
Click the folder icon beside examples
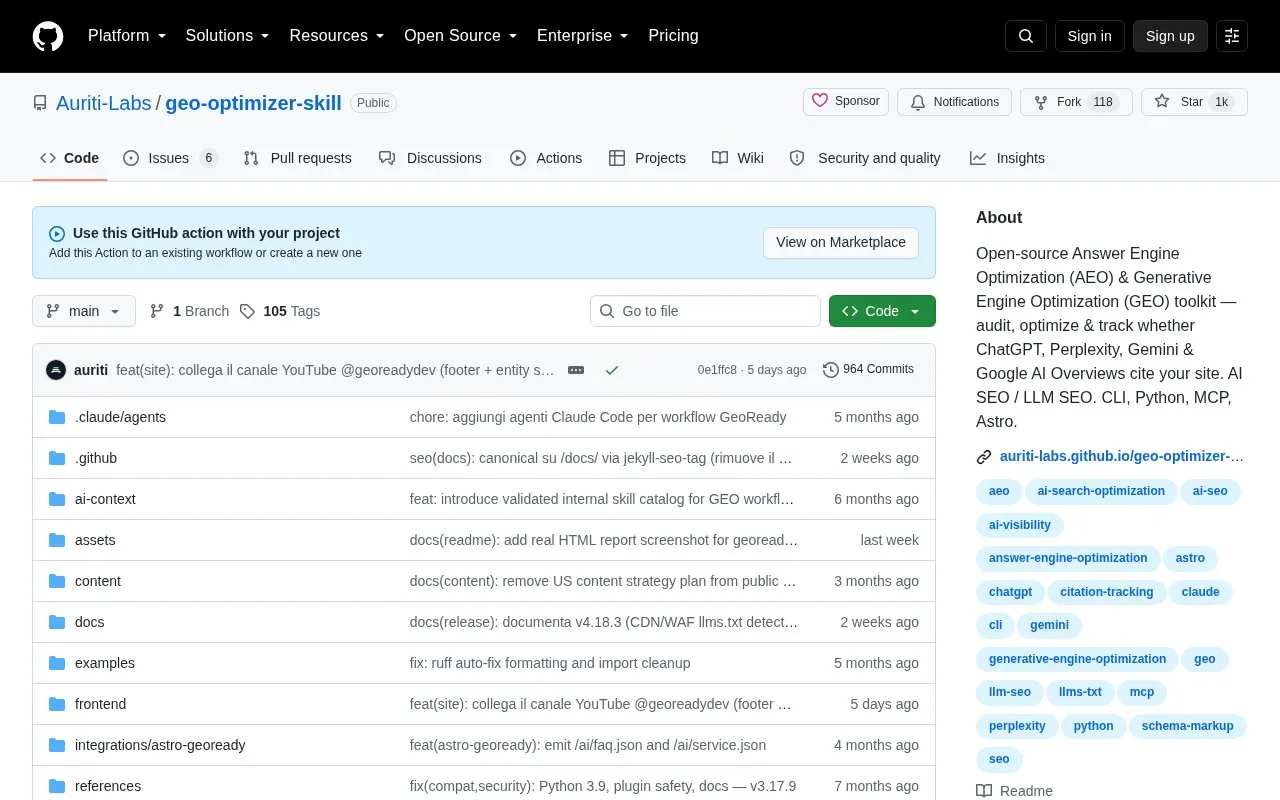(57, 663)
